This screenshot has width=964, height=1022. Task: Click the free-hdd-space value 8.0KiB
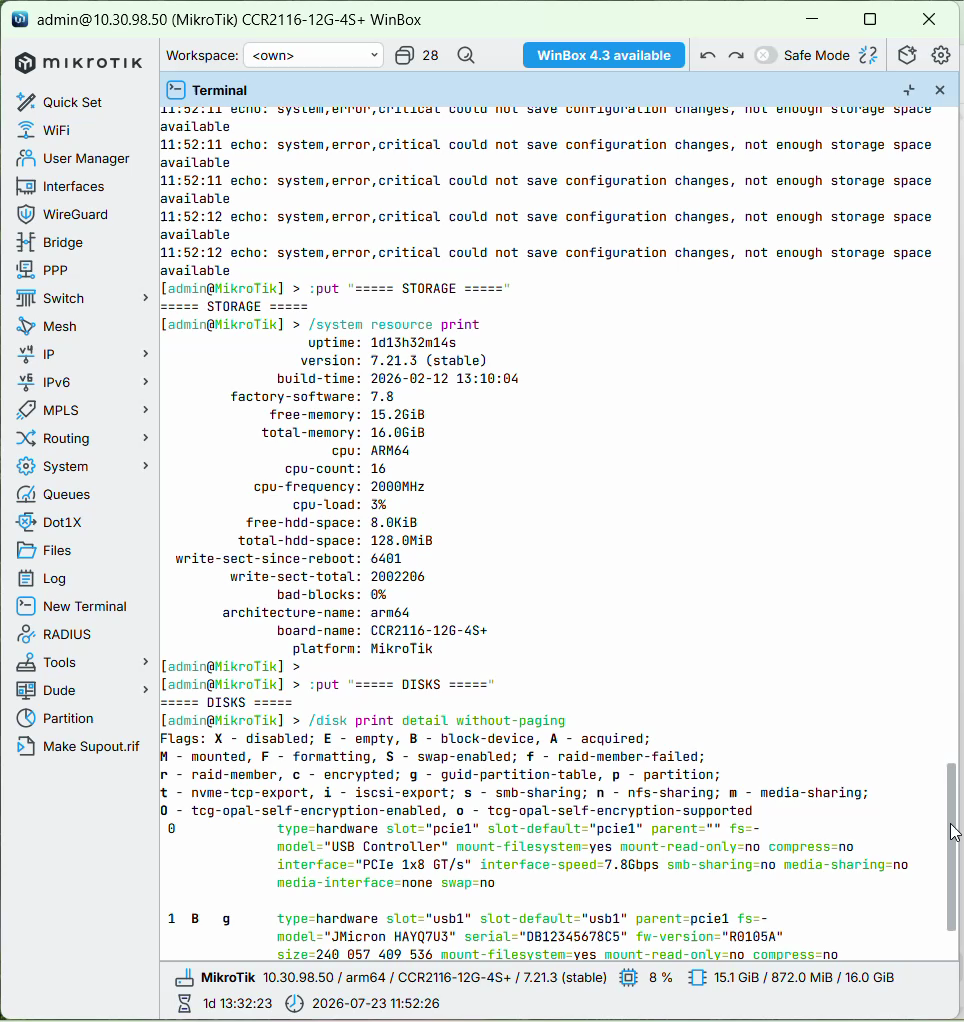click(394, 523)
